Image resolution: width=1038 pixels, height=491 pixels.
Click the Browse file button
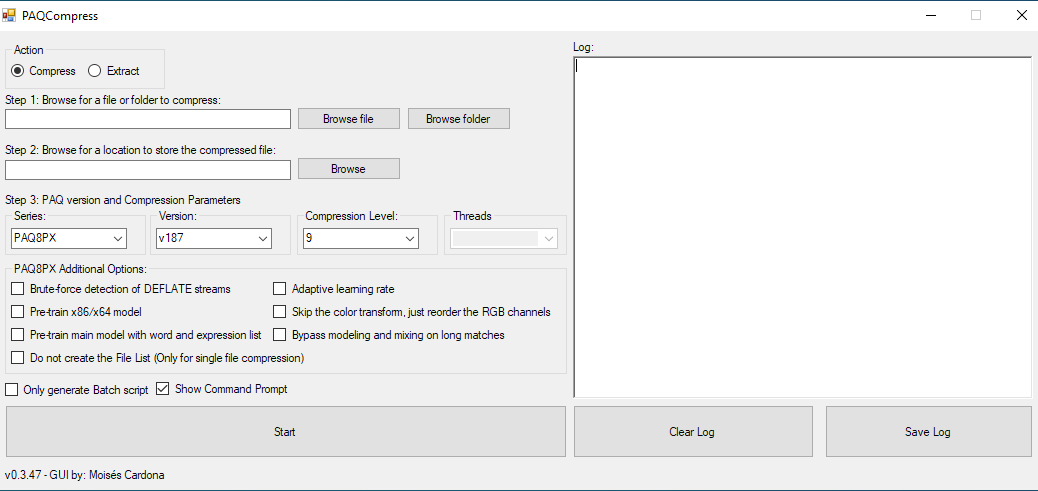click(348, 119)
